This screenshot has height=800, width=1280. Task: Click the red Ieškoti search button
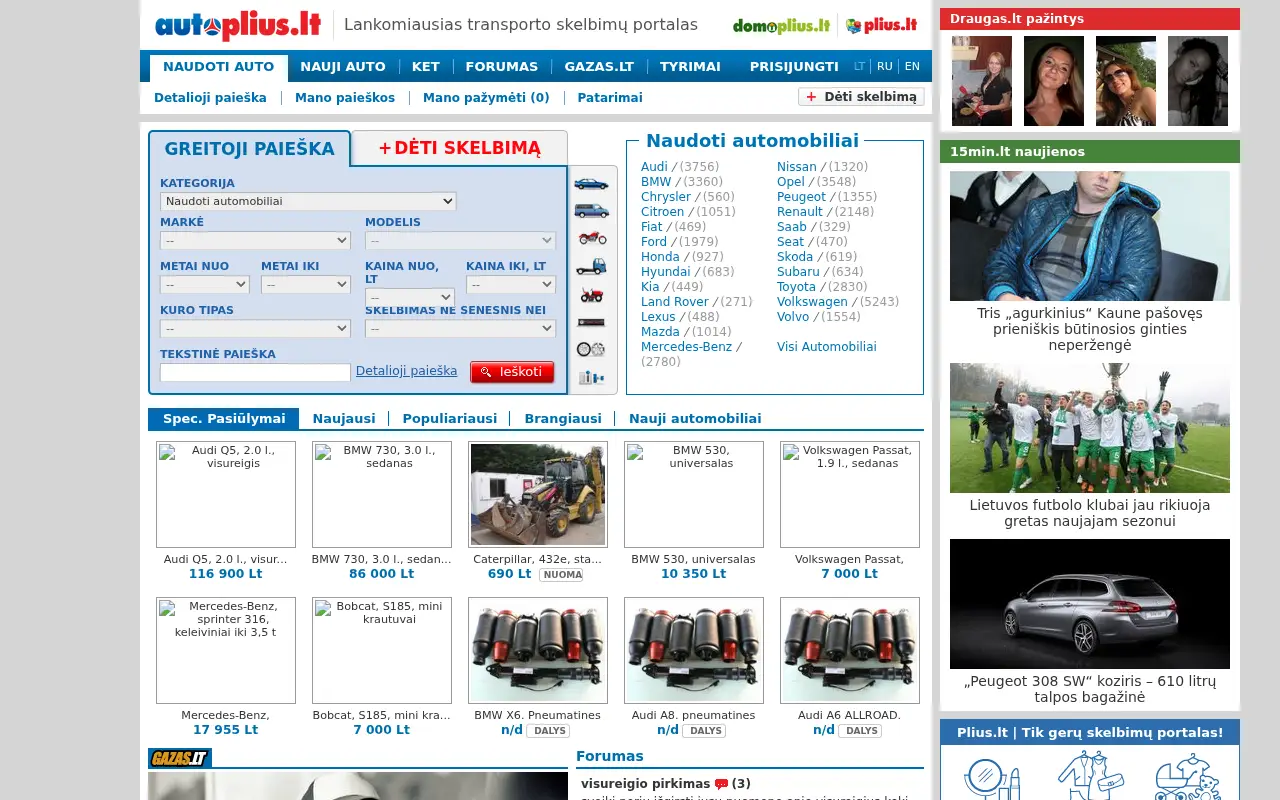coord(512,372)
